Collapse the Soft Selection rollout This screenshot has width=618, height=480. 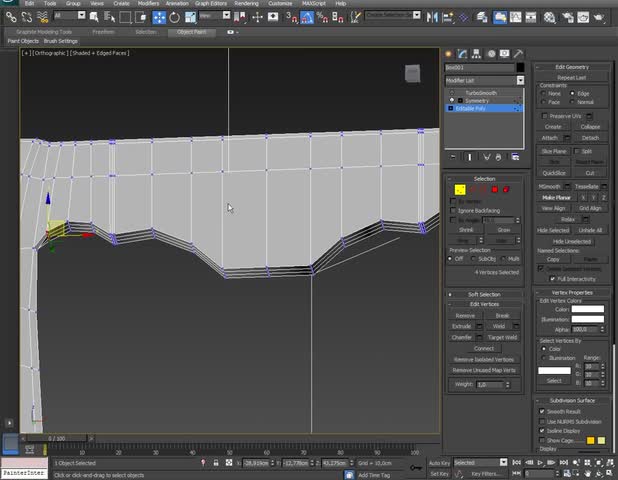(x=484, y=294)
